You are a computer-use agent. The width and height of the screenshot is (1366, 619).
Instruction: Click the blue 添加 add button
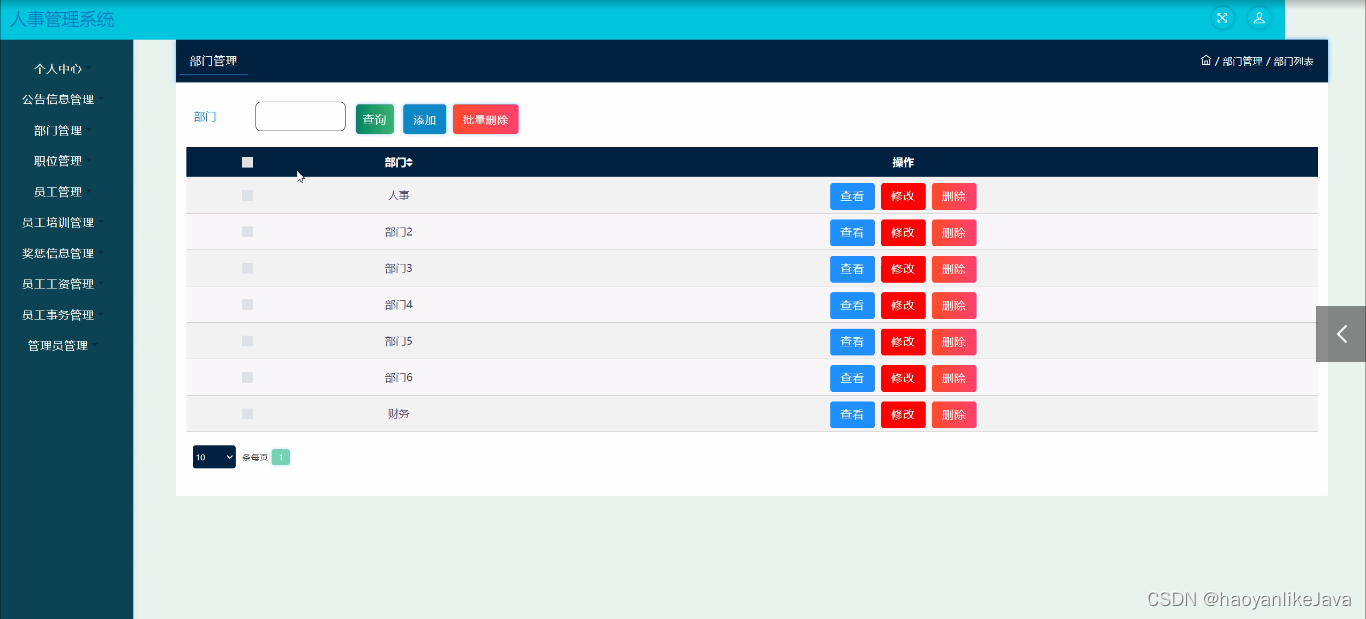click(425, 119)
